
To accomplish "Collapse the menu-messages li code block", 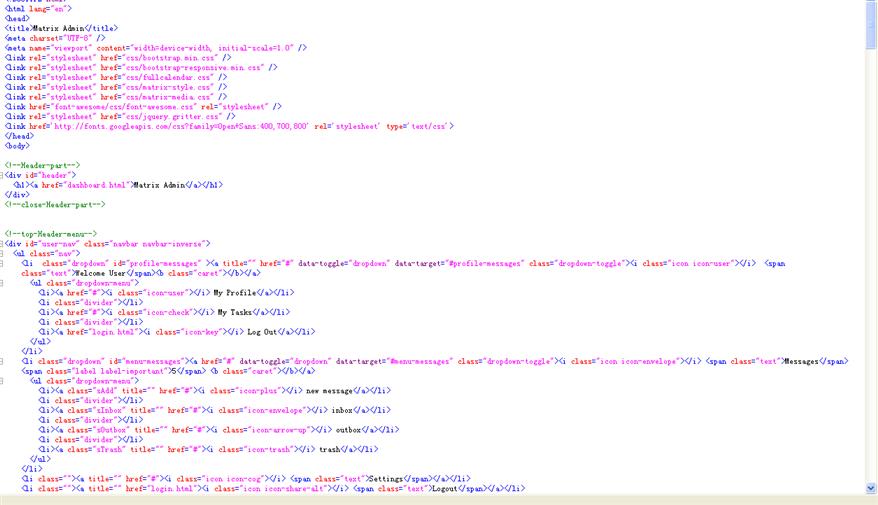I will [x=3, y=360].
